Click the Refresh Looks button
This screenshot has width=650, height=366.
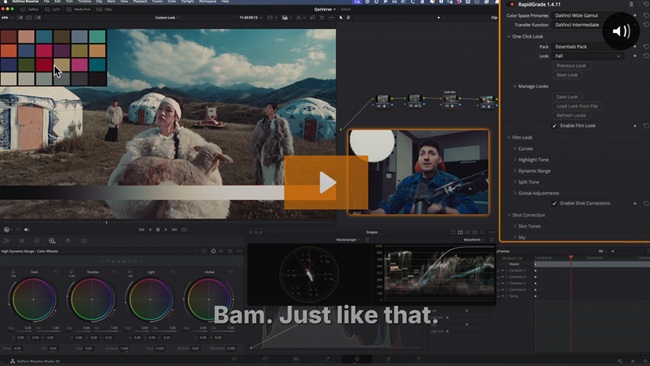(x=571, y=116)
